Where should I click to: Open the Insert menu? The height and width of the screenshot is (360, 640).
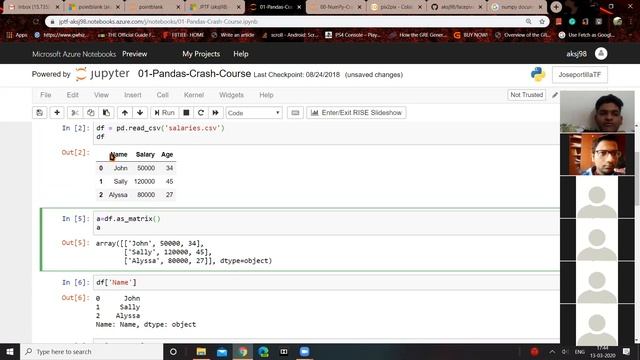pyautogui.click(x=133, y=95)
